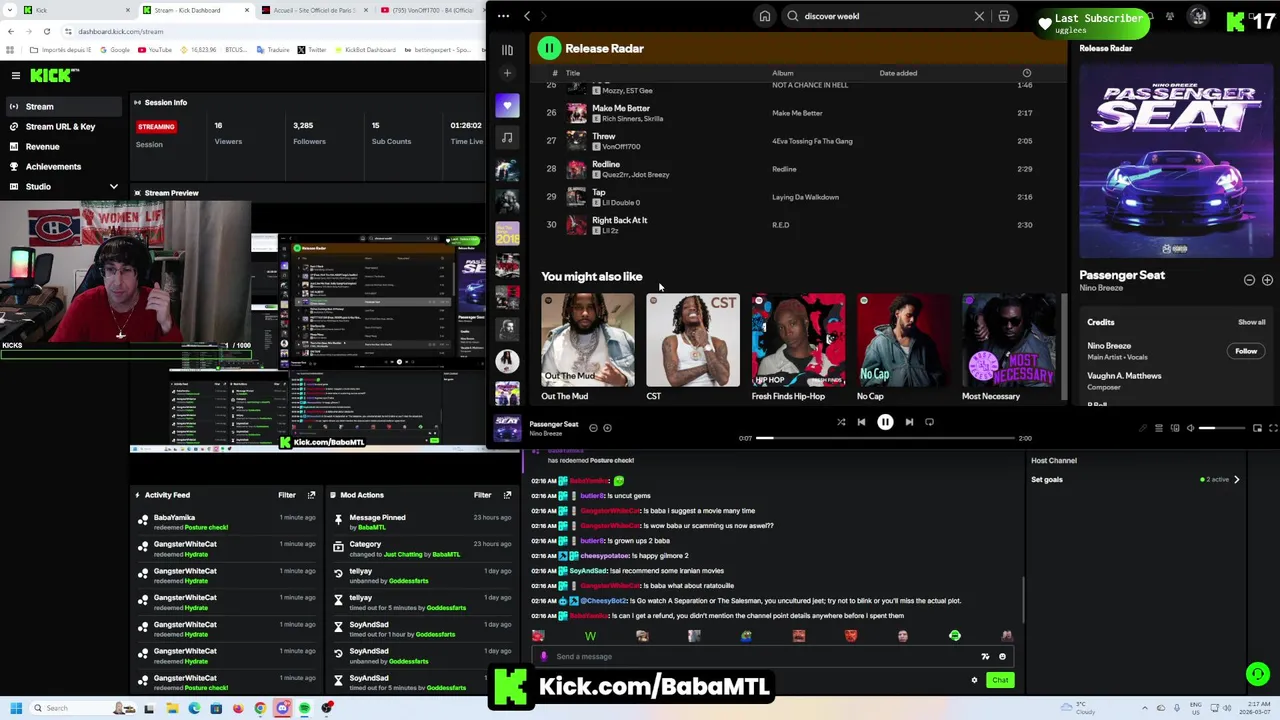
Task: Sort tracks by Date added column
Action: (x=898, y=73)
